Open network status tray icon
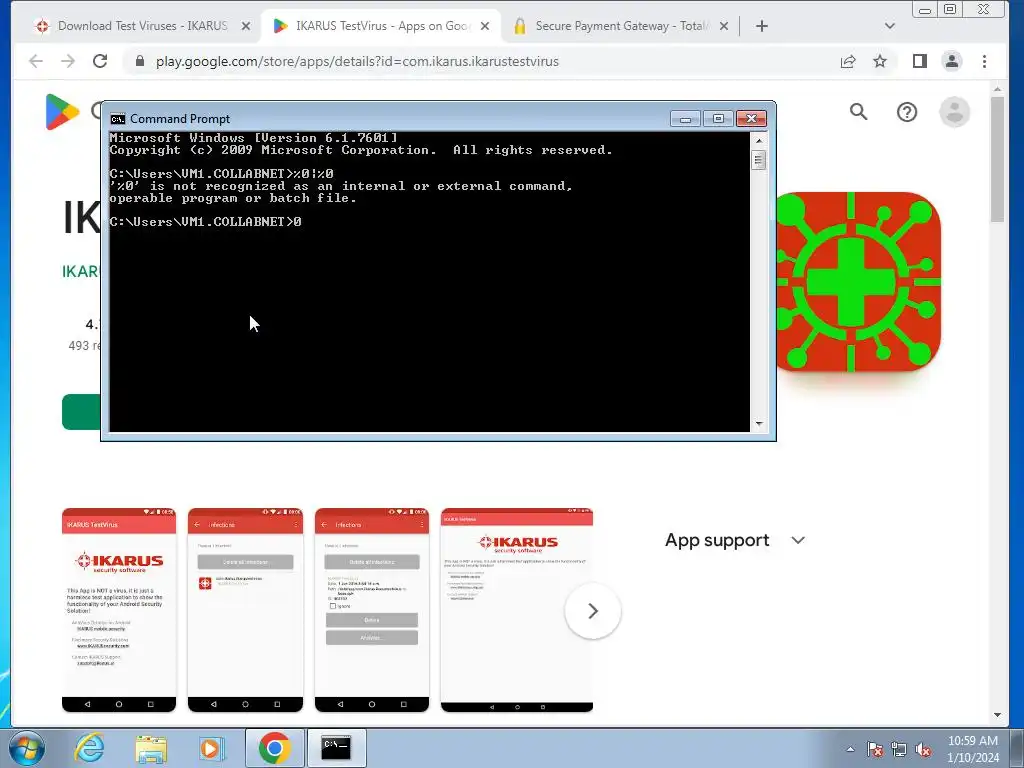This screenshot has height=768, width=1024. [899, 750]
